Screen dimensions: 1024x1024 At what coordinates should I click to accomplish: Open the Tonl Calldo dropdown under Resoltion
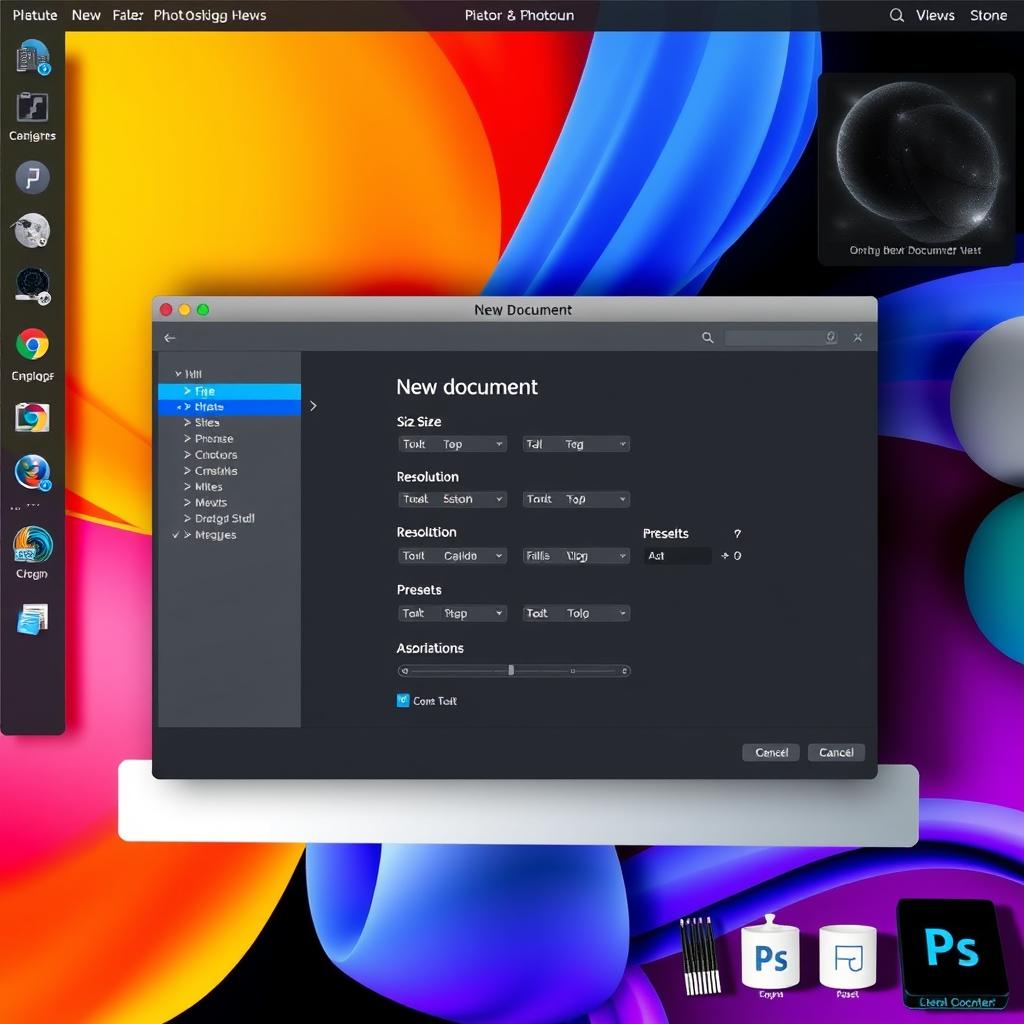(x=452, y=556)
